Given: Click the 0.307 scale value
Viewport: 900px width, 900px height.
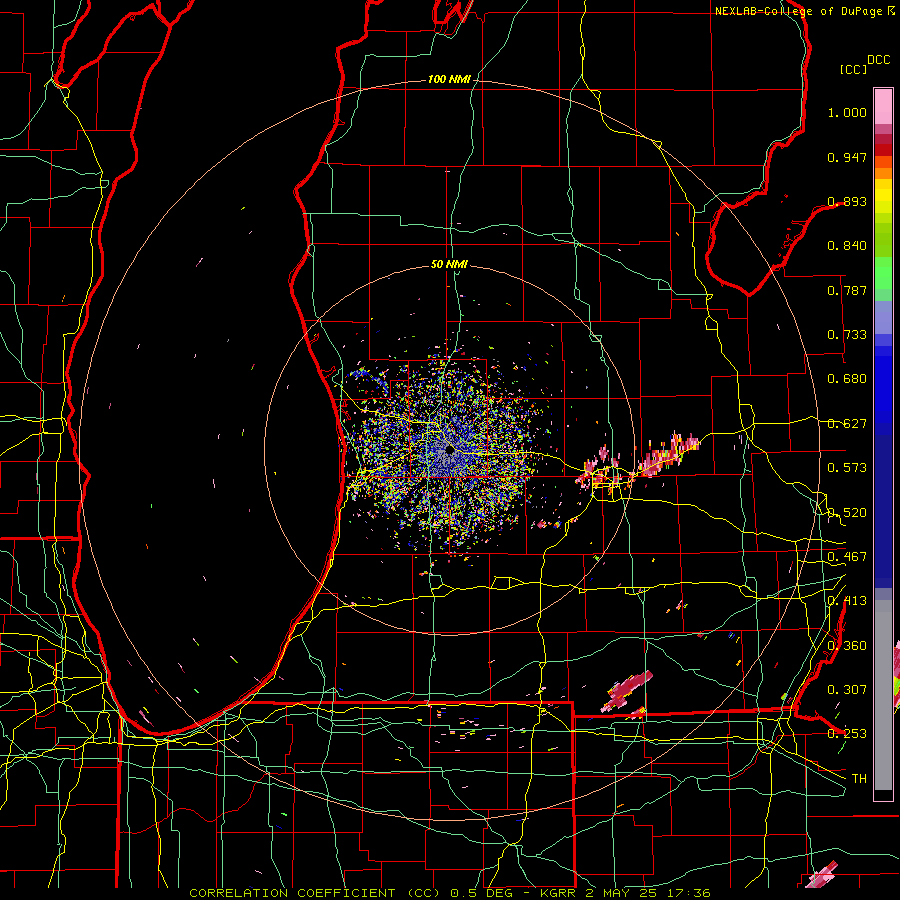Looking at the screenshot, I should pyautogui.click(x=847, y=690).
